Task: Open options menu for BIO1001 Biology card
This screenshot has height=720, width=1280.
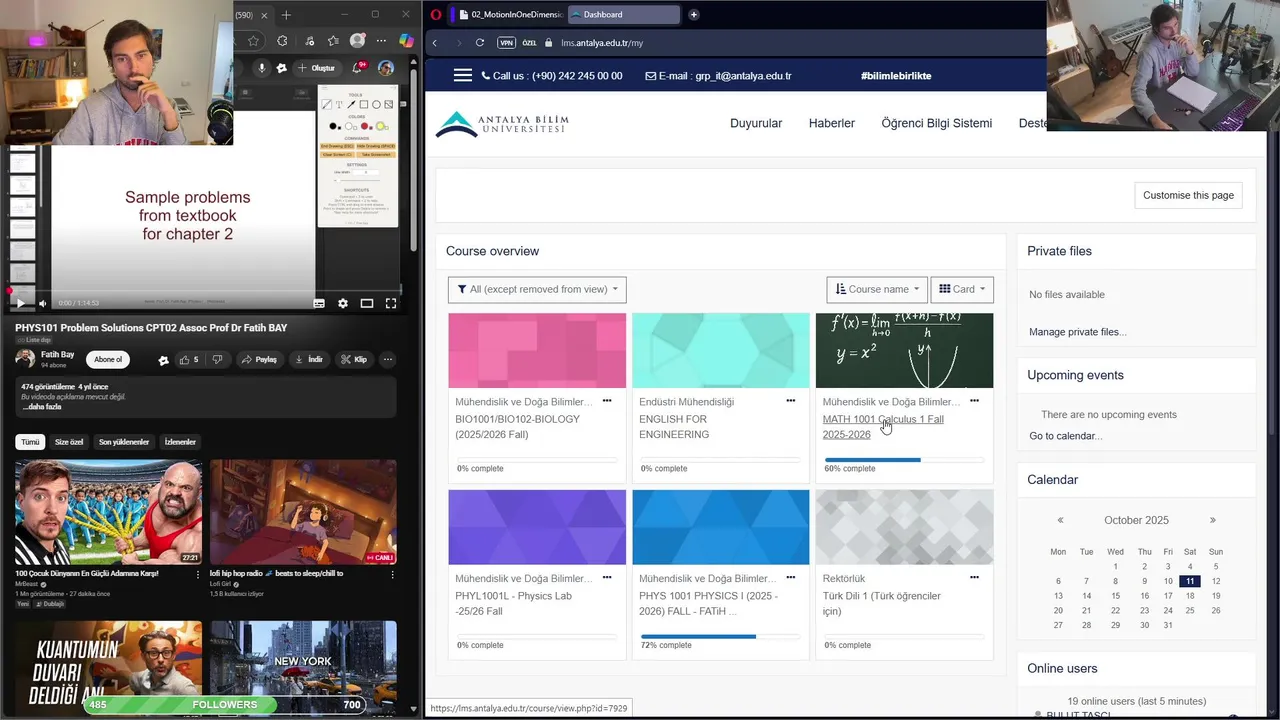Action: click(x=607, y=401)
